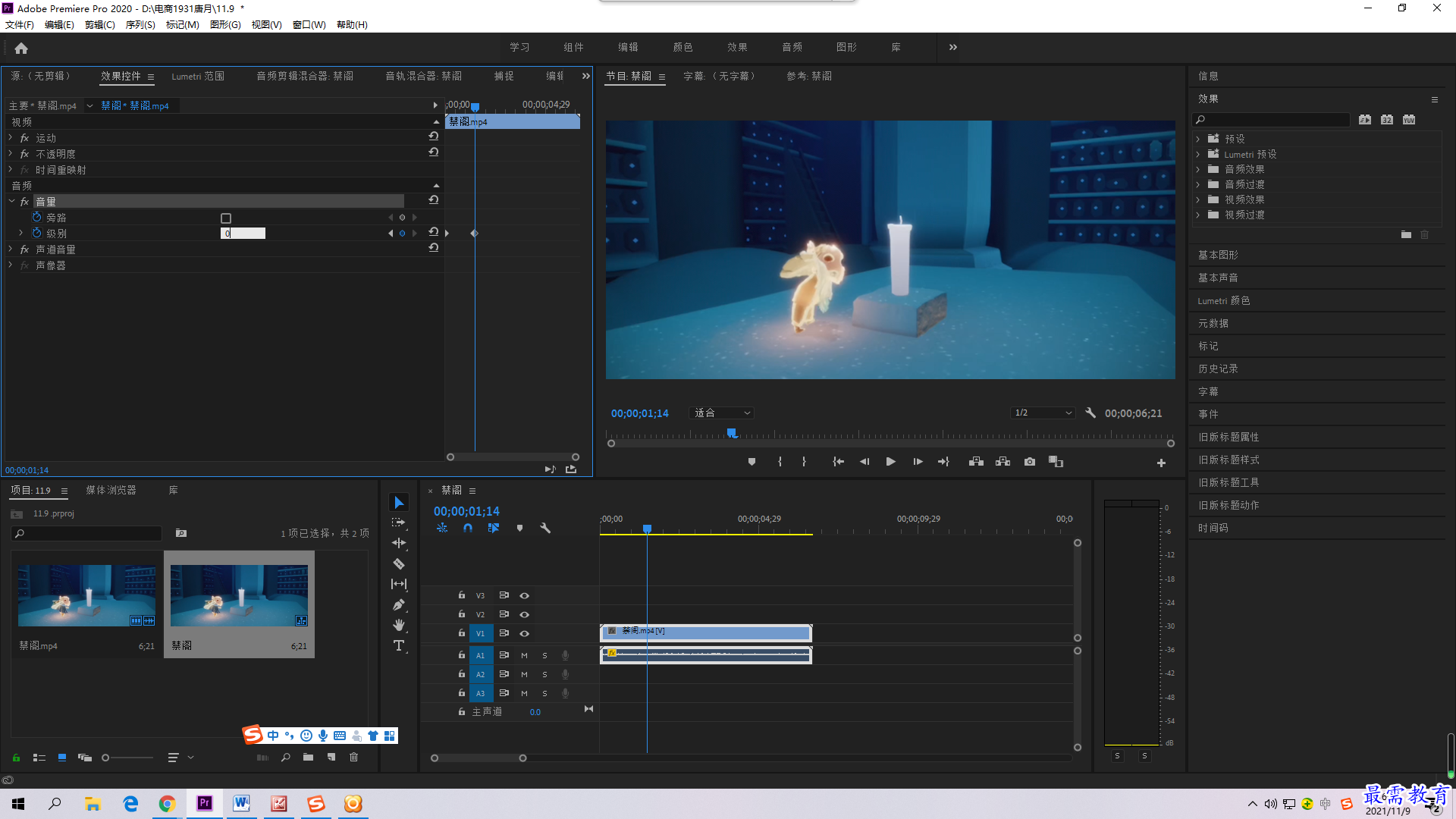Open program monitor settings wrench
Viewport: 1456px width, 819px height.
[x=1090, y=413]
